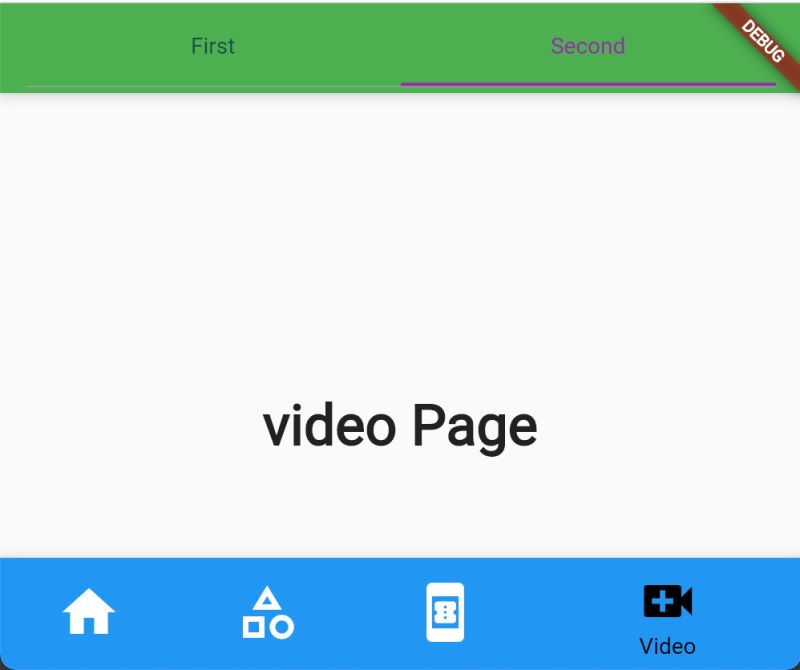Image resolution: width=800 pixels, height=670 pixels.
Task: Click the DEBUG corner banner
Action: pos(761,39)
